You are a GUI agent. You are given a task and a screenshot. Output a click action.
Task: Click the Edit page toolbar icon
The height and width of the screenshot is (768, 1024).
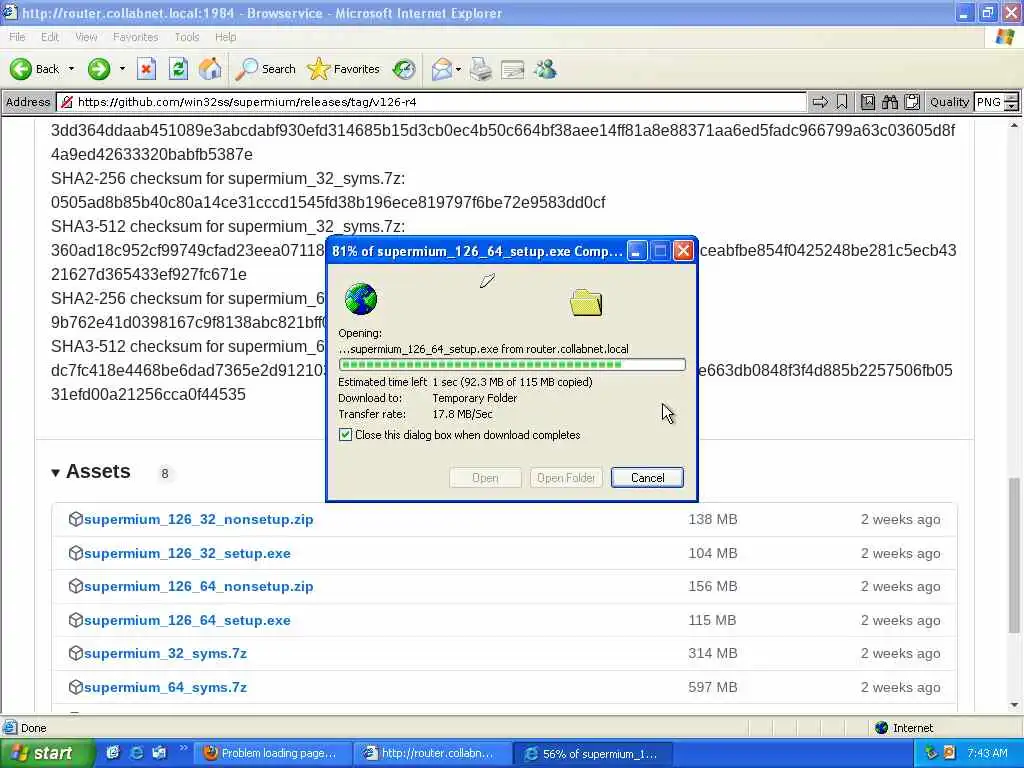click(513, 69)
